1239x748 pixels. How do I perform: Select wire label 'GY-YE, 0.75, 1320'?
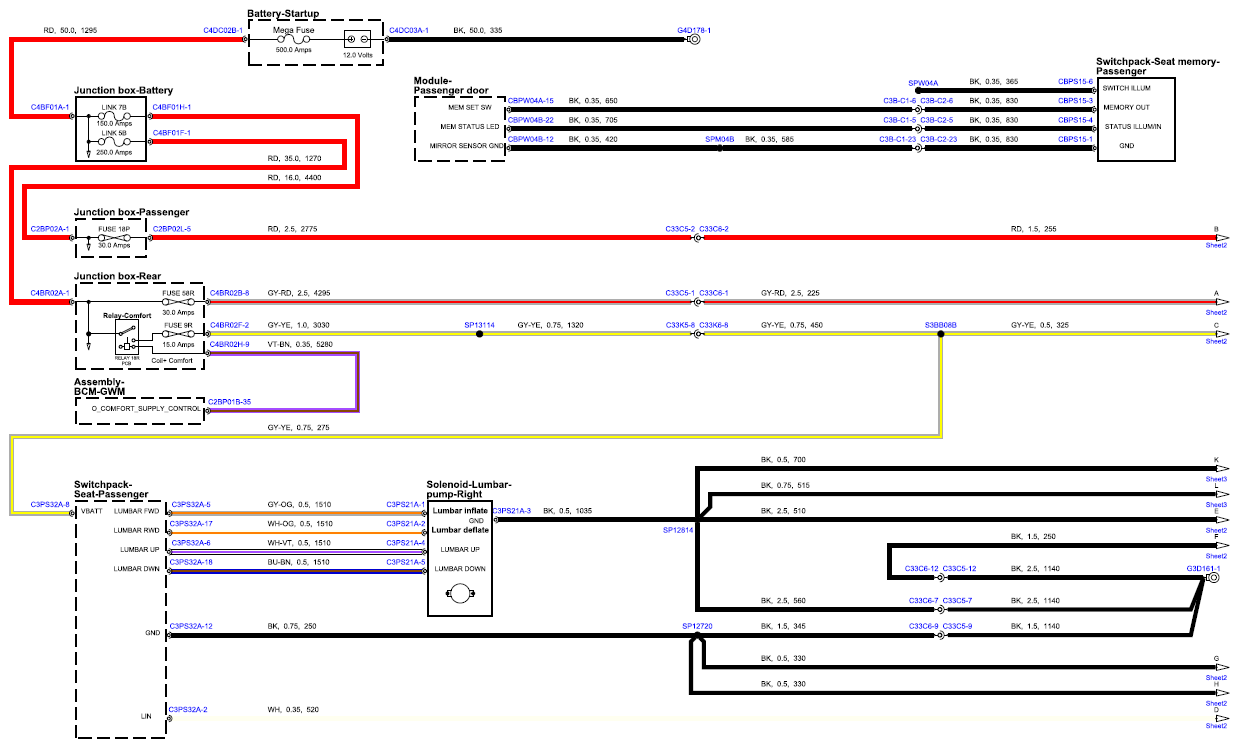(550, 326)
